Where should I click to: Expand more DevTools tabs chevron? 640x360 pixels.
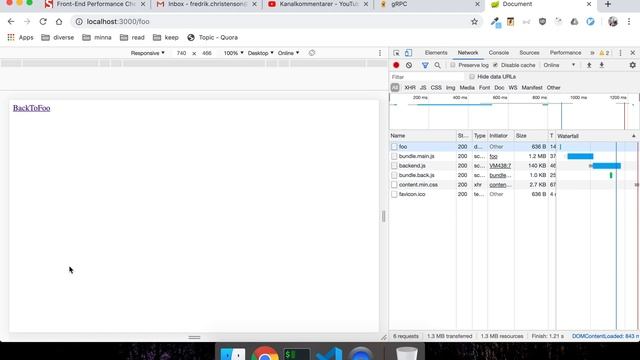pos(592,53)
